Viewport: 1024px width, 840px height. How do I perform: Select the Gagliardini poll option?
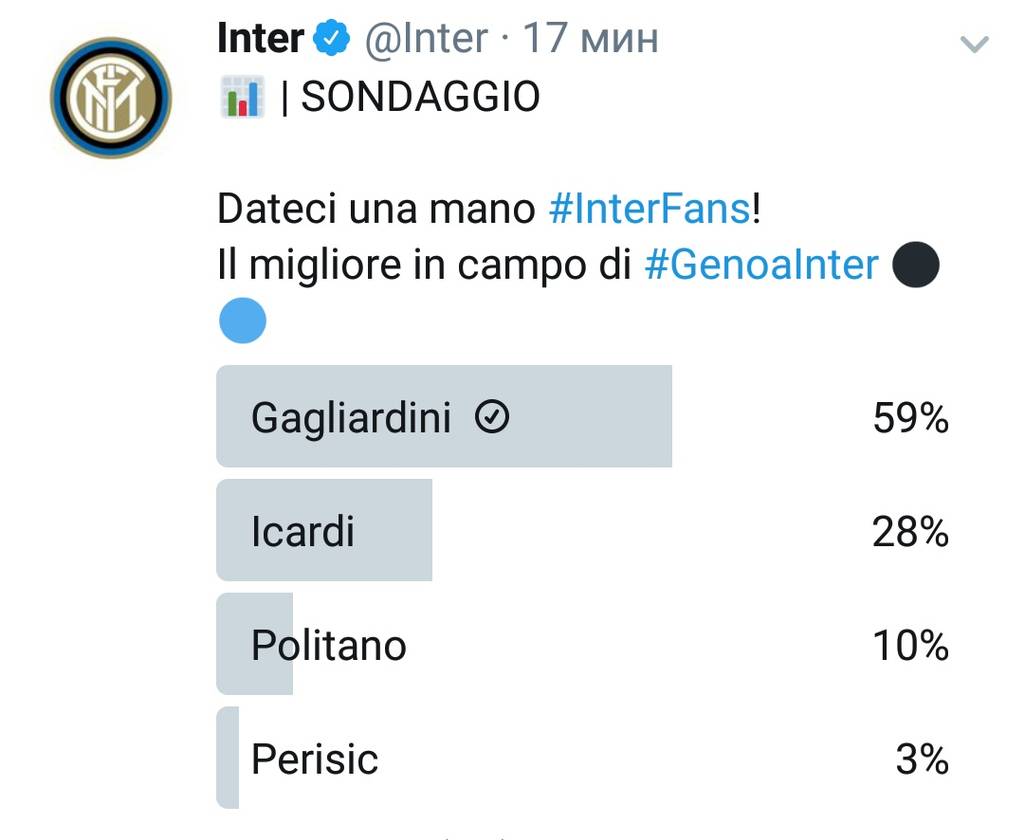583,416
